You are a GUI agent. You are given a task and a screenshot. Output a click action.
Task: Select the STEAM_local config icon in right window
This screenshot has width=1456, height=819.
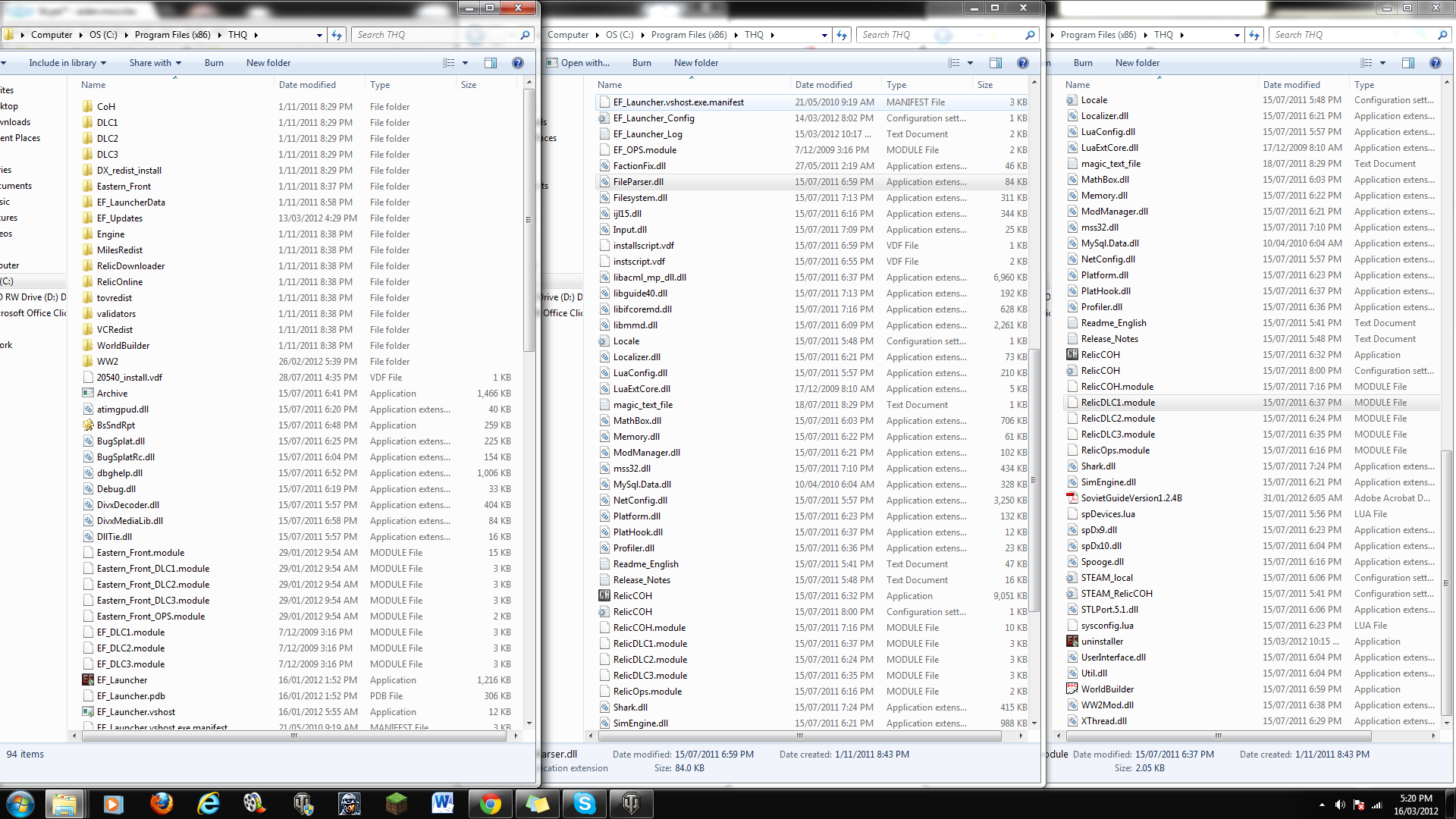pos(1072,578)
